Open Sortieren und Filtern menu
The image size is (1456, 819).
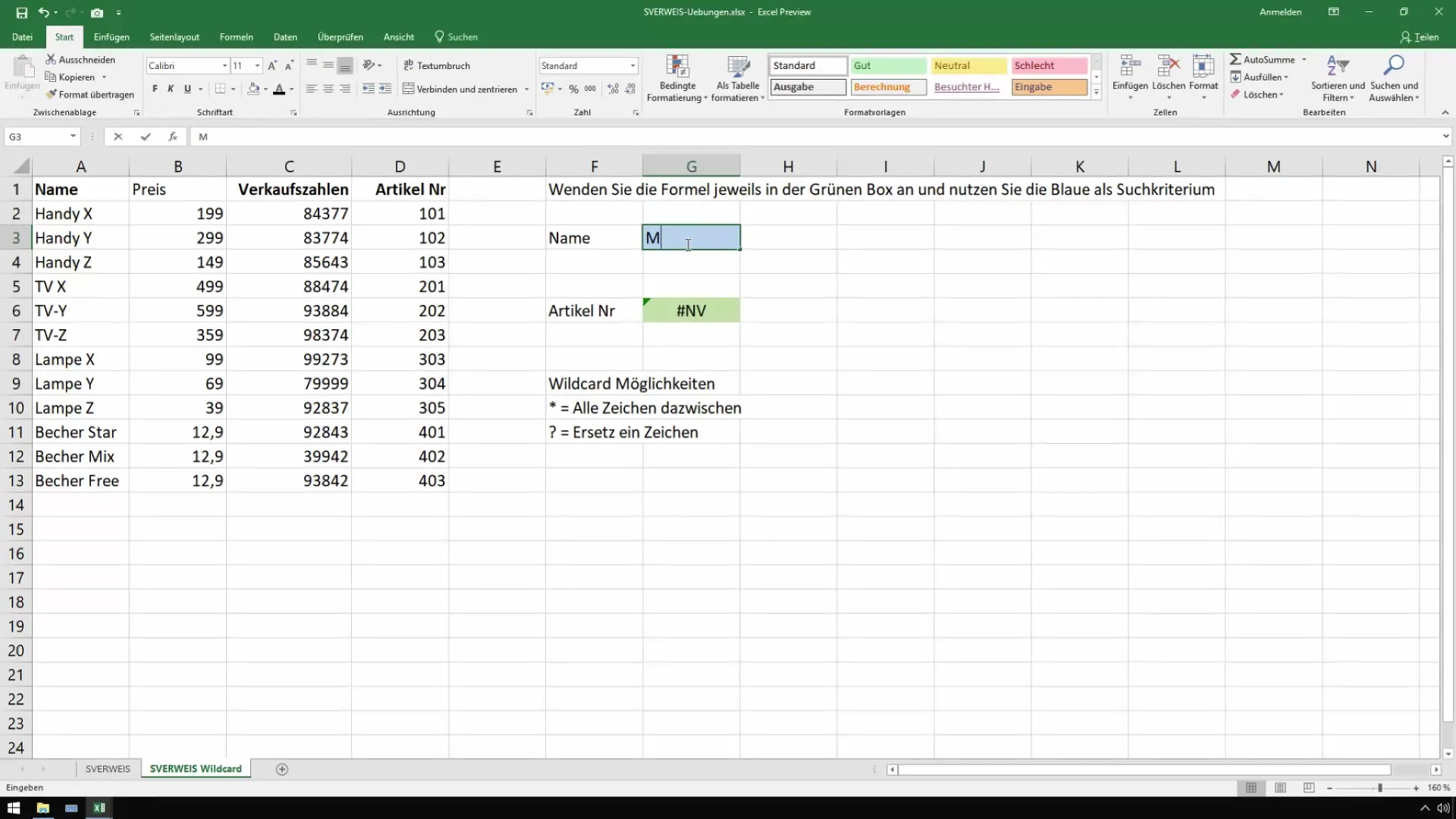(1338, 78)
